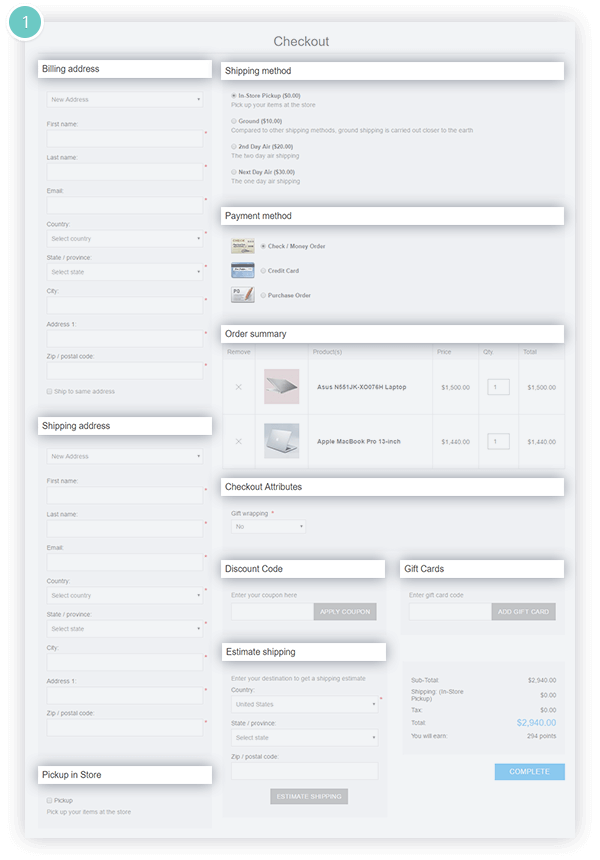Image resolution: width=600 pixels, height=860 pixels.
Task: Tick Ship to same address checkbox
Action: [49, 392]
